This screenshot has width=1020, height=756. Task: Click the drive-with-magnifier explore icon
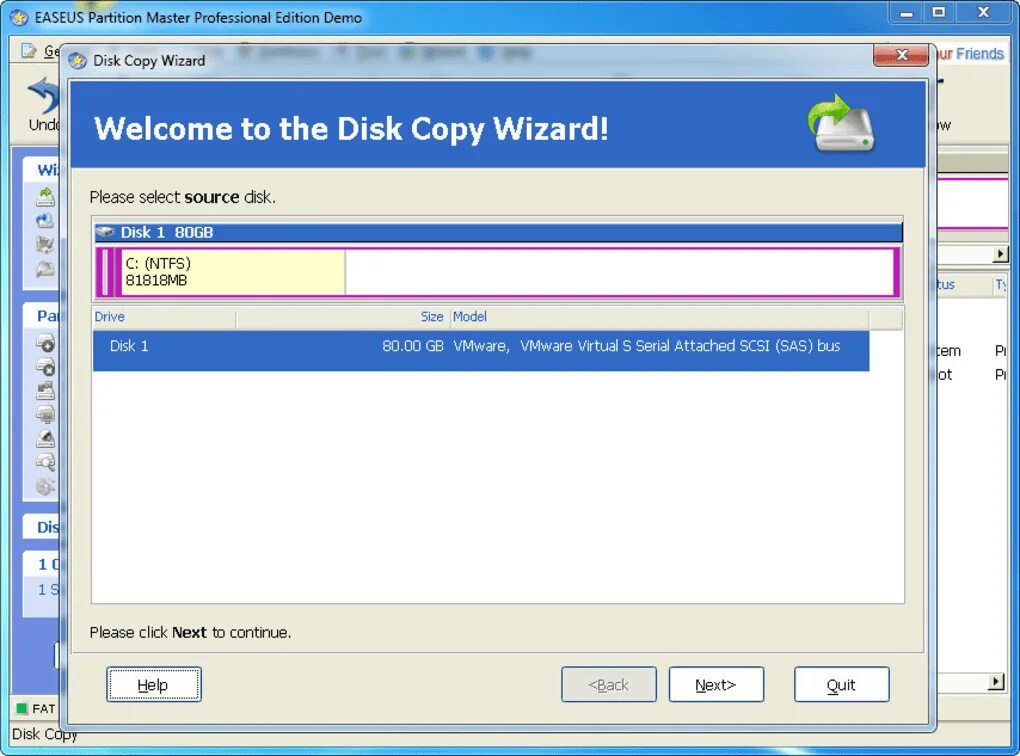click(x=46, y=463)
